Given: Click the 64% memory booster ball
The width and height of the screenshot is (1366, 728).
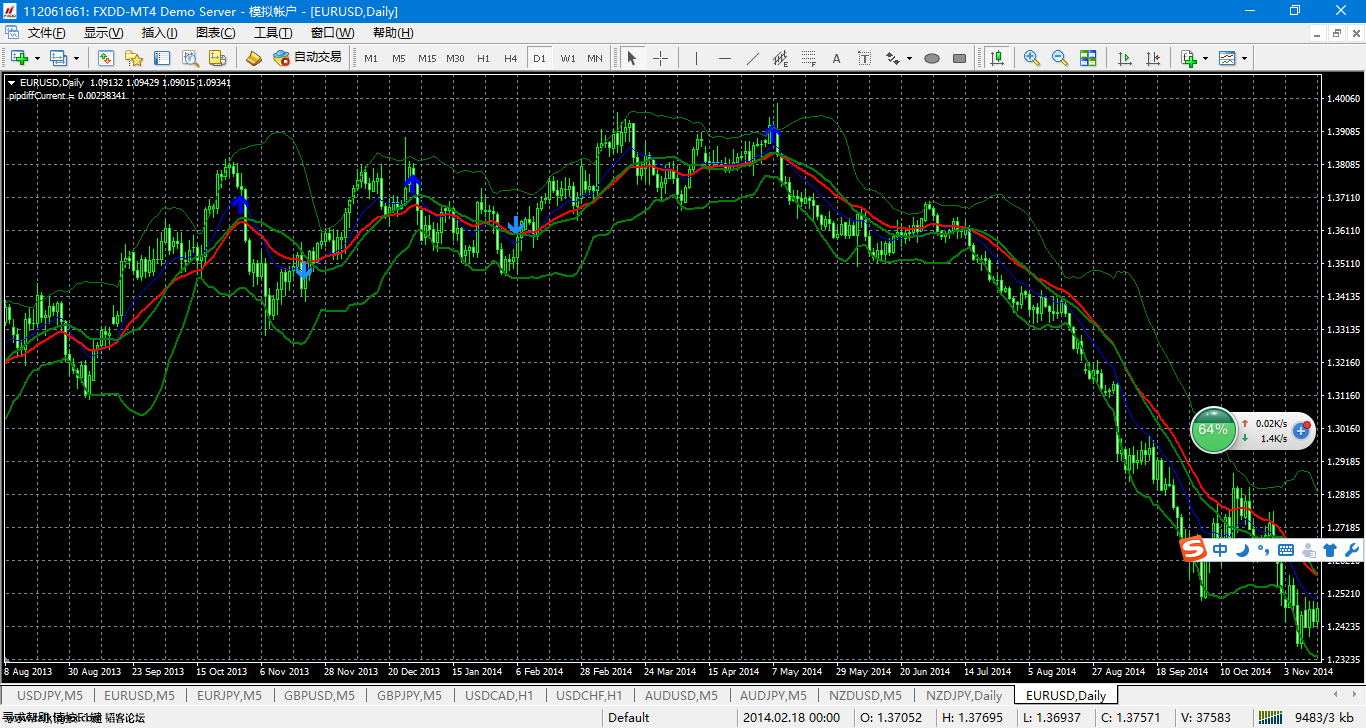Looking at the screenshot, I should tap(1213, 430).
